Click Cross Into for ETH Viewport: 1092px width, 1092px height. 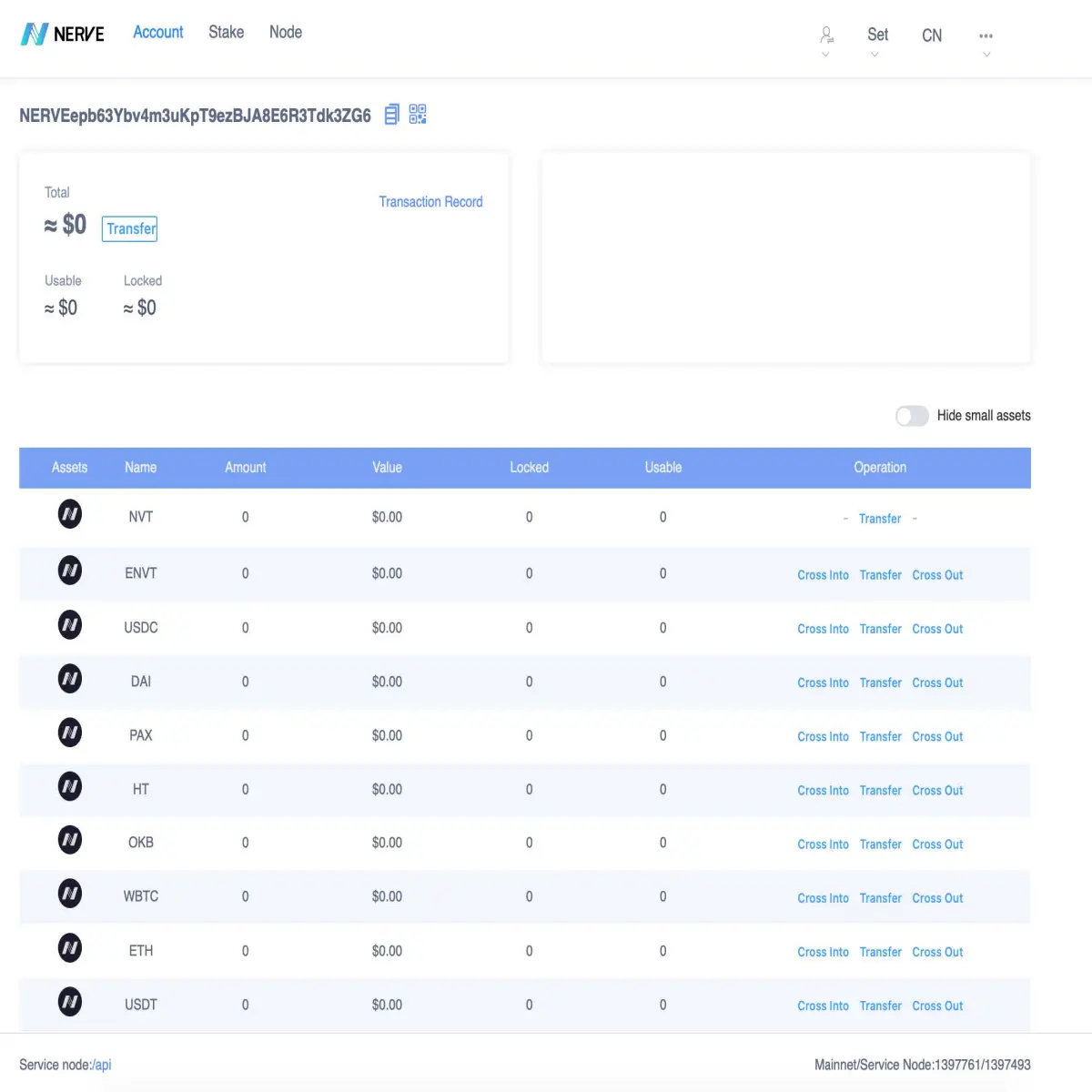pyautogui.click(x=823, y=952)
